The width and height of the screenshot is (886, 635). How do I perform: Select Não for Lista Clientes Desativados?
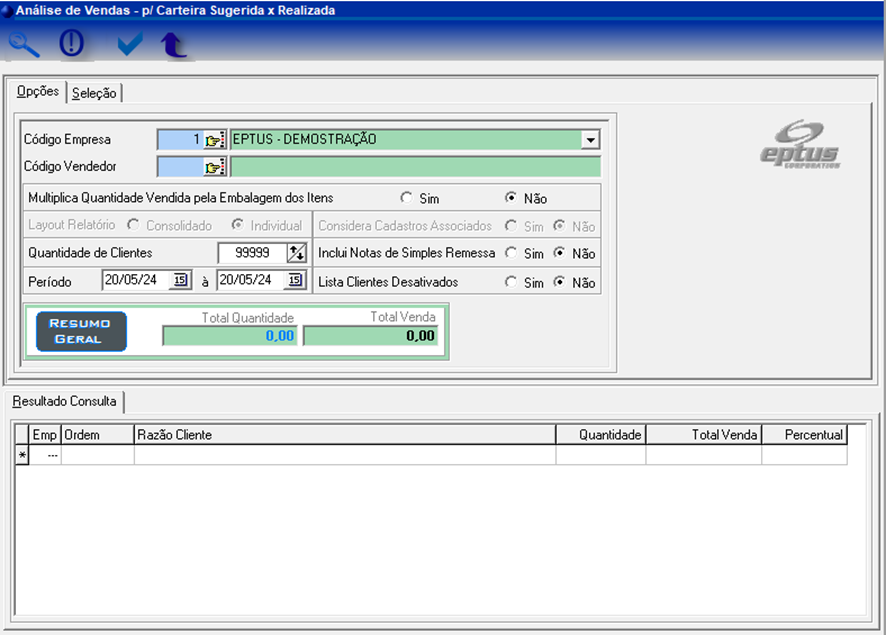coord(560,283)
